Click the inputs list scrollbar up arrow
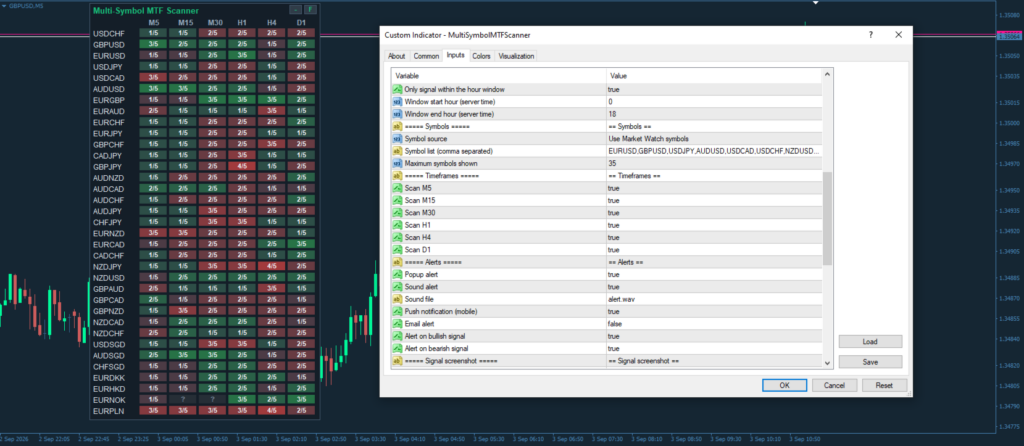The height and width of the screenshot is (446, 1024). [x=827, y=76]
